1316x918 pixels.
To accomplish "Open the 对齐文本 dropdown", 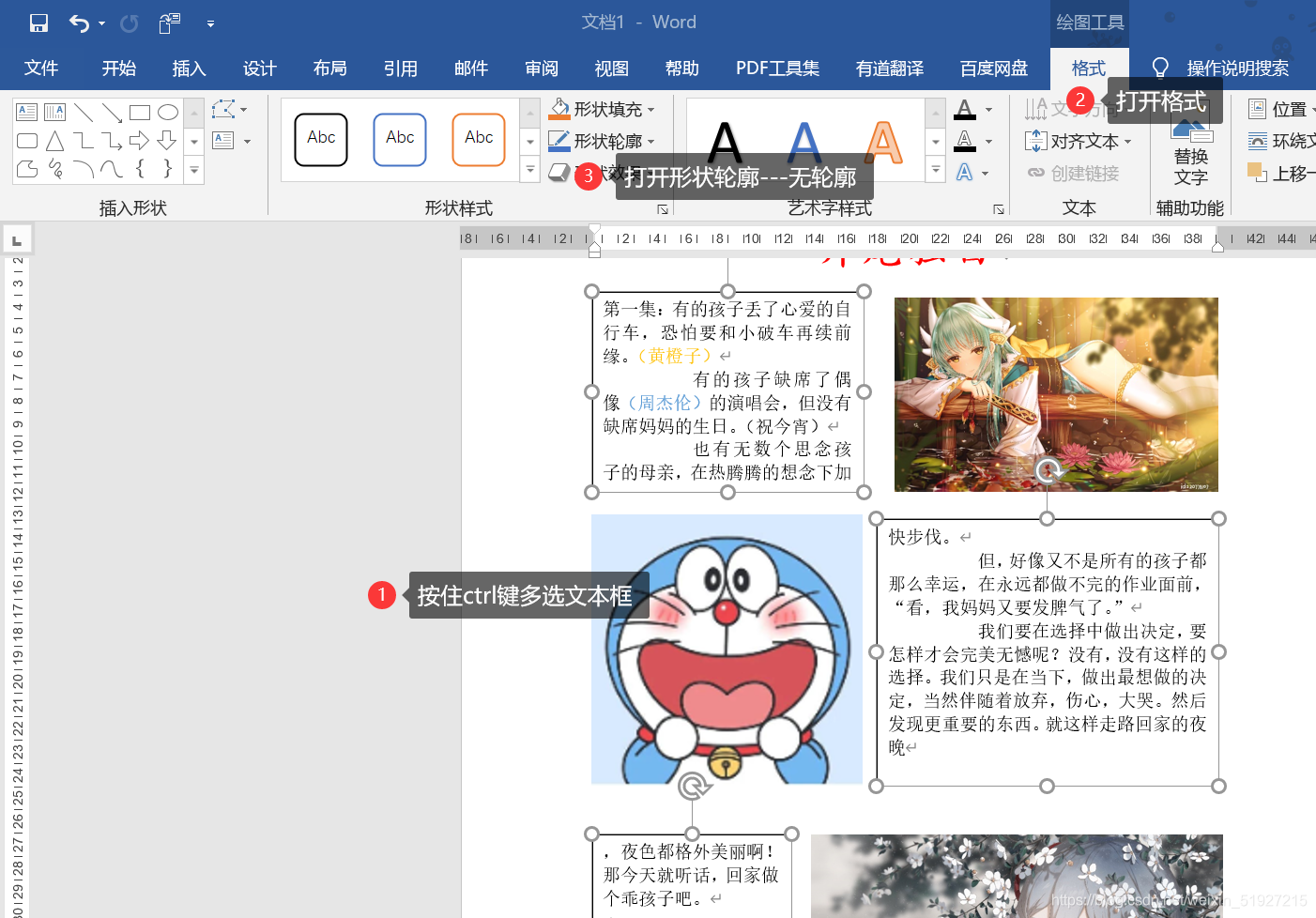I will (x=1079, y=142).
